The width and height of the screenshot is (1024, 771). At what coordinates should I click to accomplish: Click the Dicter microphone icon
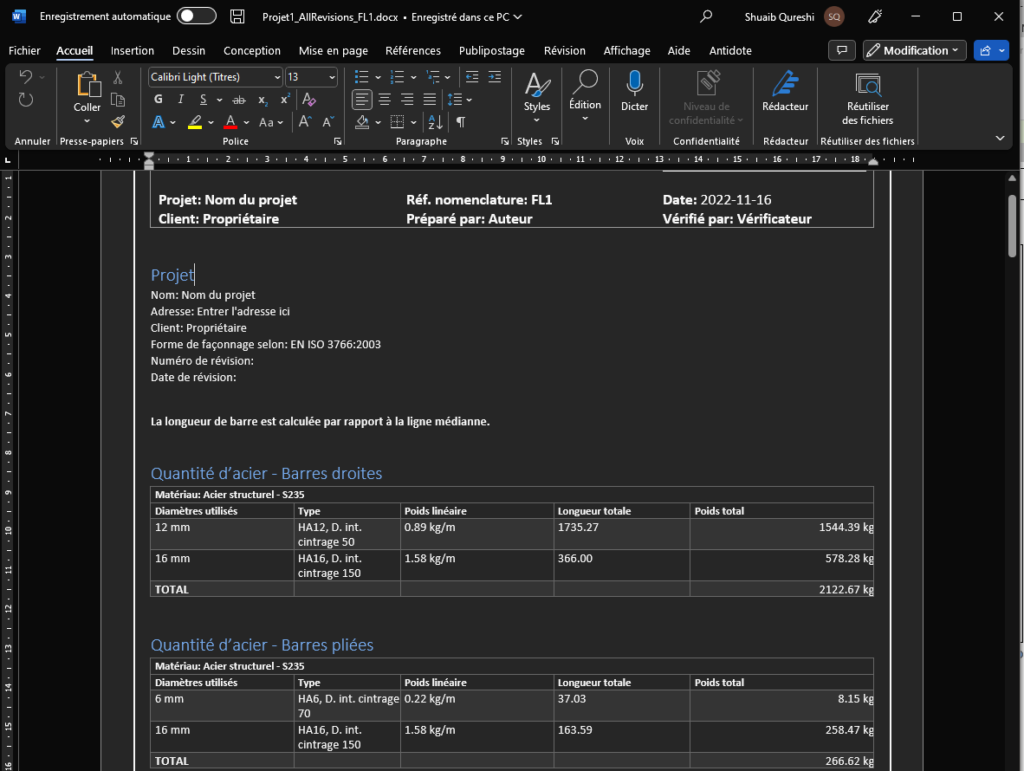pyautogui.click(x=634, y=84)
